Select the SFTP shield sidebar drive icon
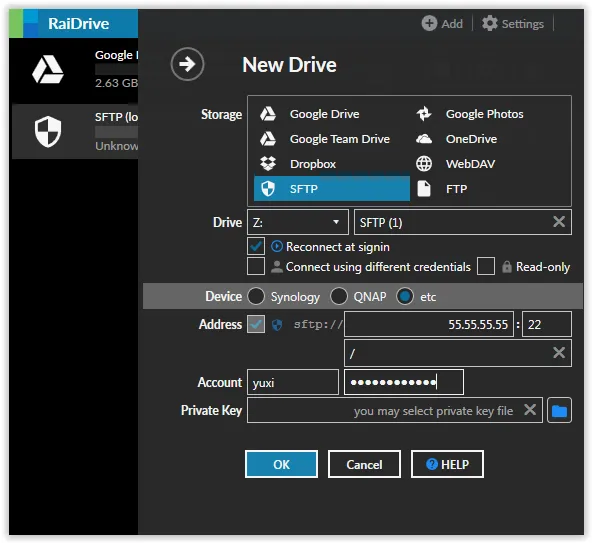The image size is (592, 543). pos(48,131)
